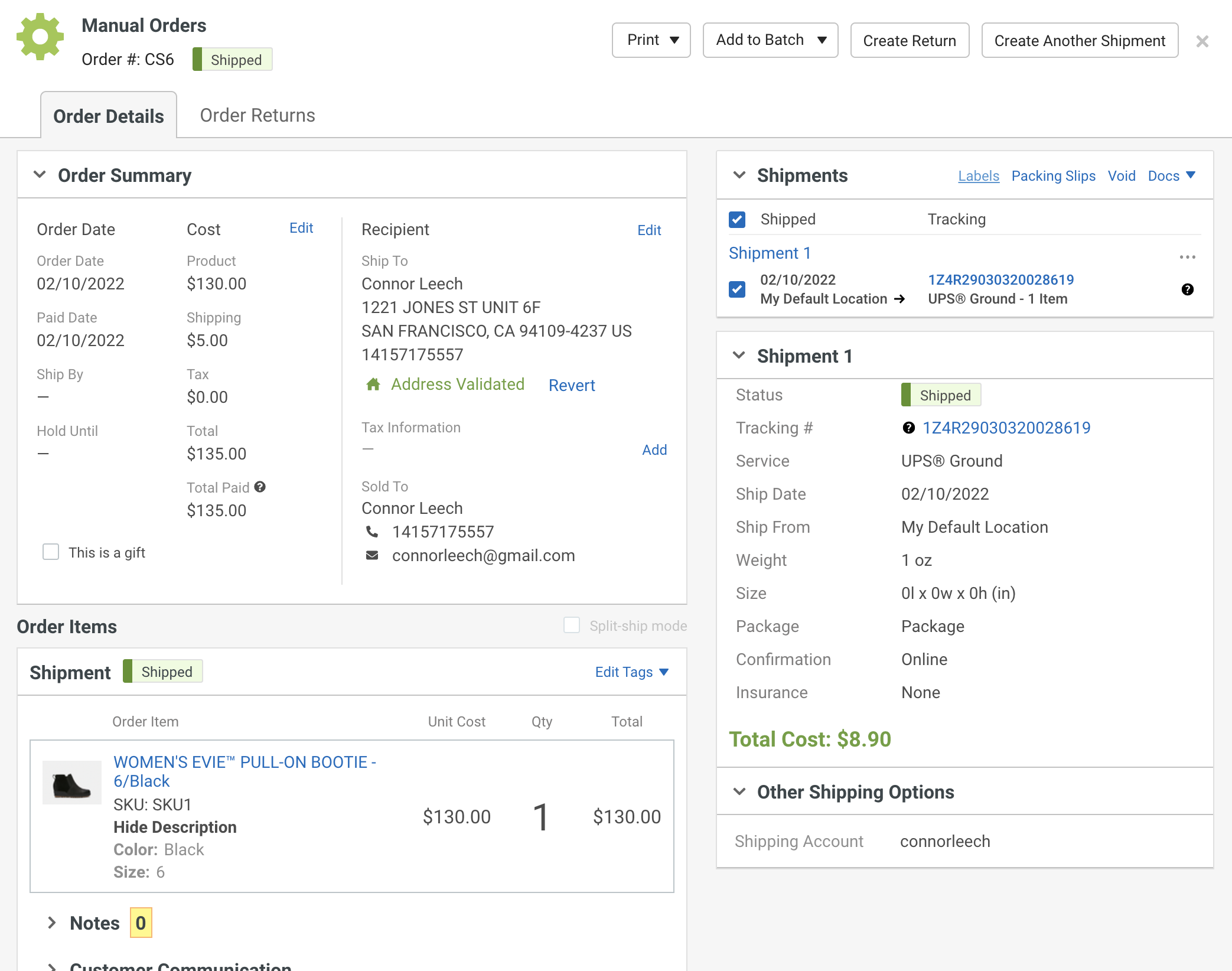Click the green Address Validated house icon

tap(373, 385)
